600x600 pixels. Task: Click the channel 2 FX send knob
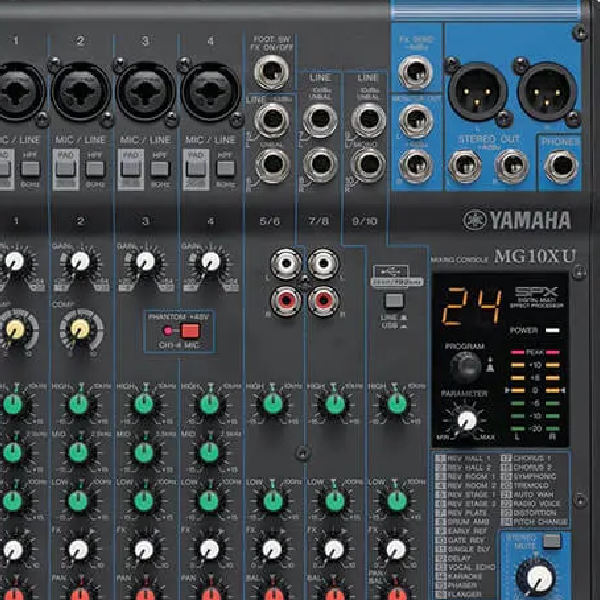[78, 550]
